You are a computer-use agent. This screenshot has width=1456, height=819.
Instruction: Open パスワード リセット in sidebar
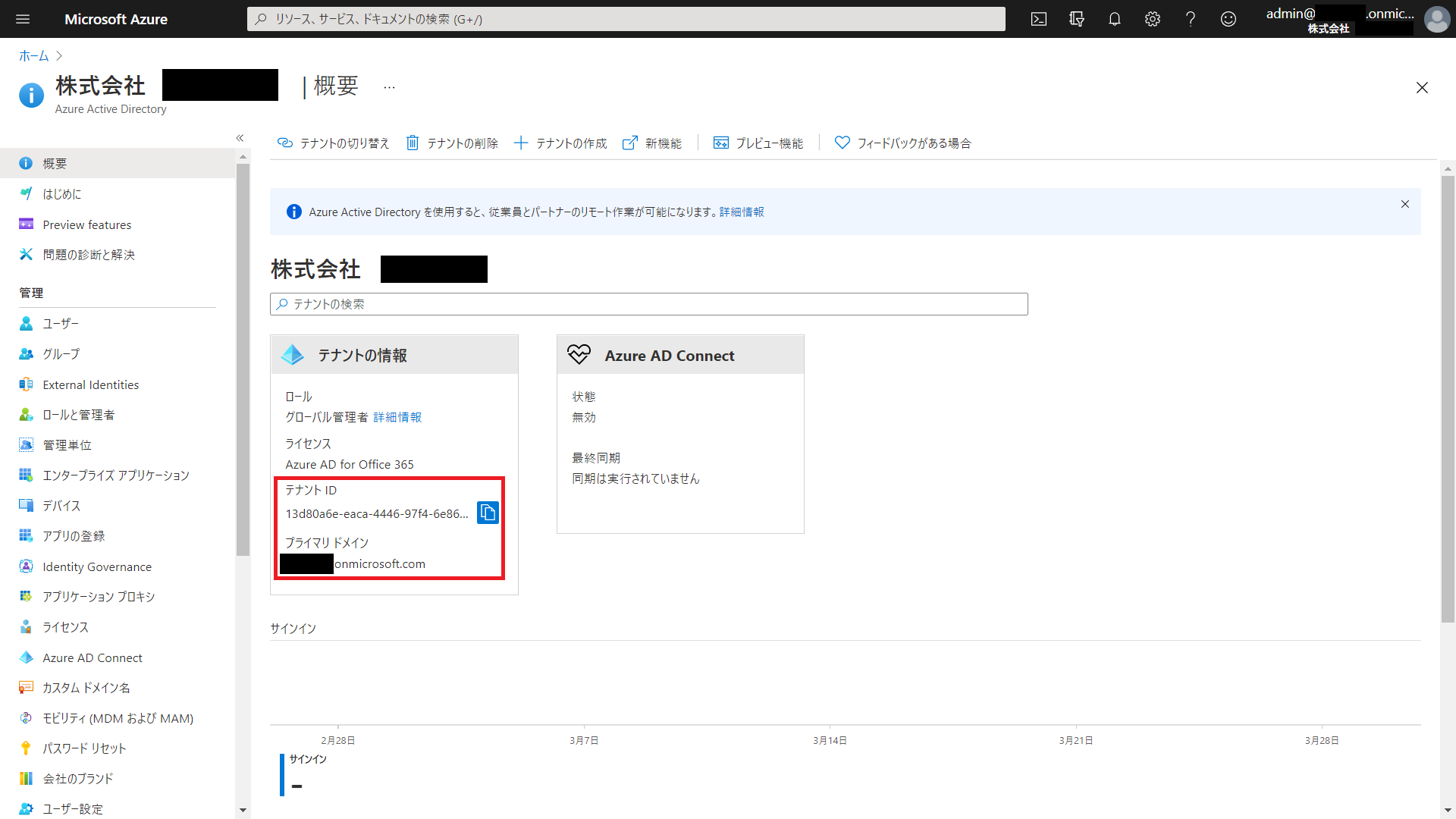pos(118,748)
